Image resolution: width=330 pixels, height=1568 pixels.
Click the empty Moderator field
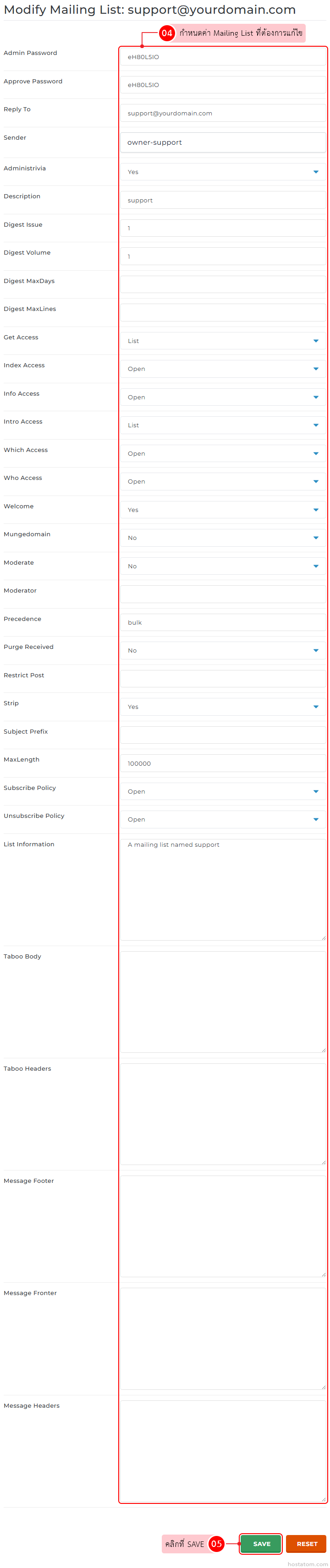click(222, 594)
